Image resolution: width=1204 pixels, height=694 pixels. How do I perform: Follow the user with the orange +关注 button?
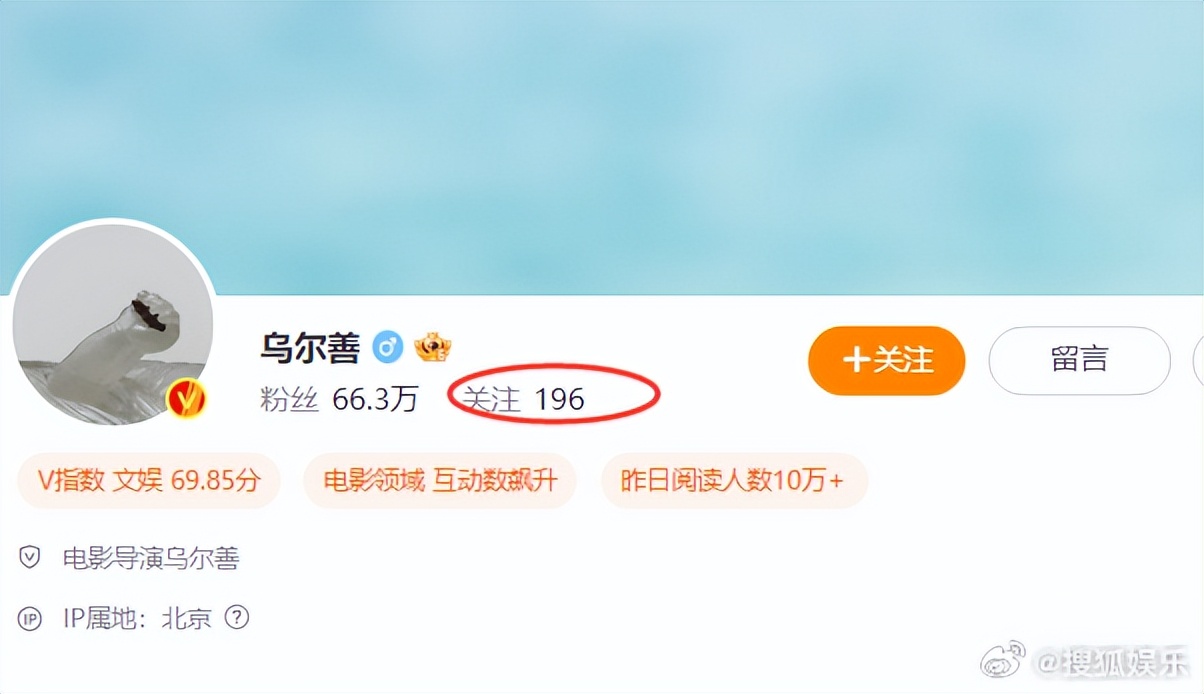point(886,360)
